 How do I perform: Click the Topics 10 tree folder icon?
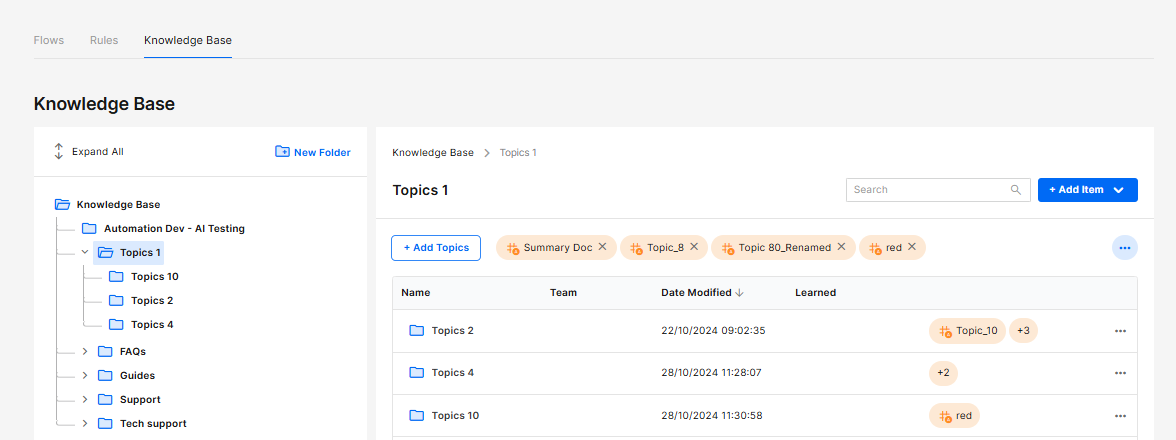[x=116, y=277]
